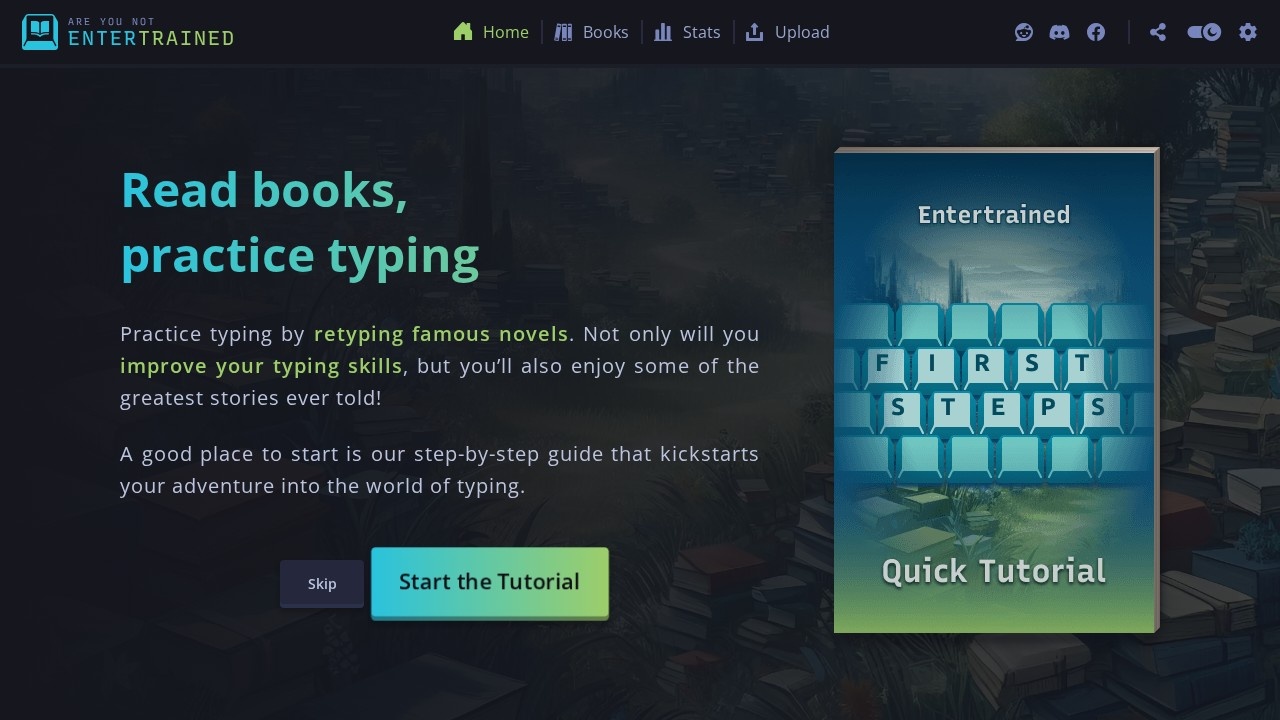1280x720 pixels.
Task: Open settings with the gear icon
Action: [1247, 32]
